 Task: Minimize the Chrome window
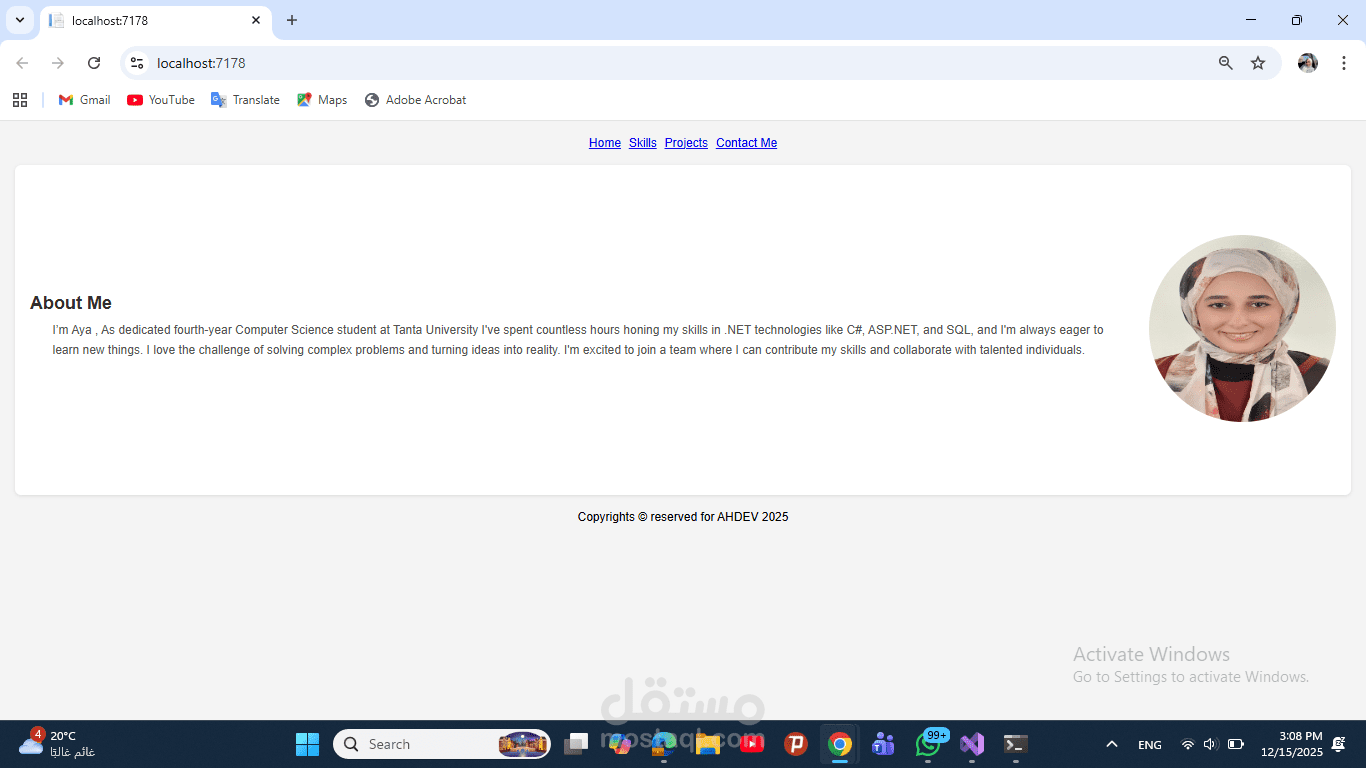click(x=1251, y=20)
